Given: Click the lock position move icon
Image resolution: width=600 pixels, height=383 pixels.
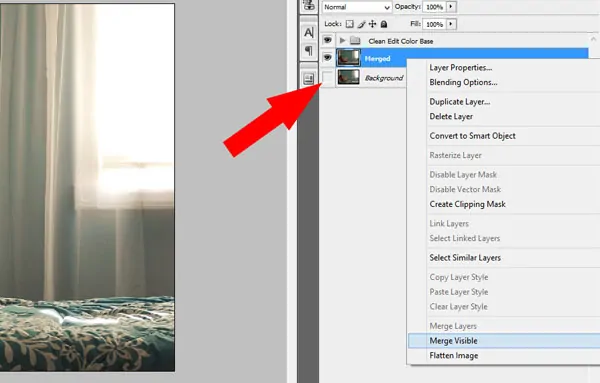Looking at the screenshot, I should pos(372,24).
